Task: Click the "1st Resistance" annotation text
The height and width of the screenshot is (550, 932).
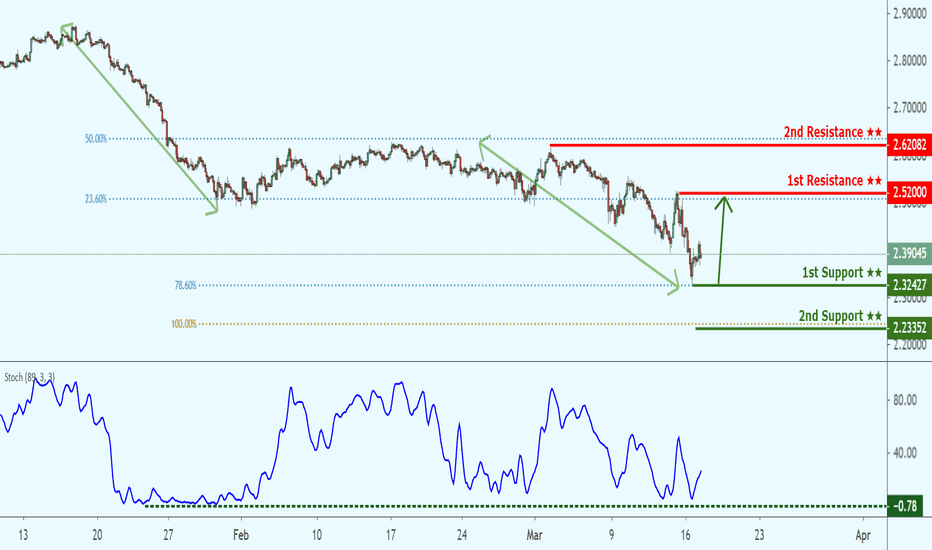Action: pyautogui.click(x=834, y=180)
